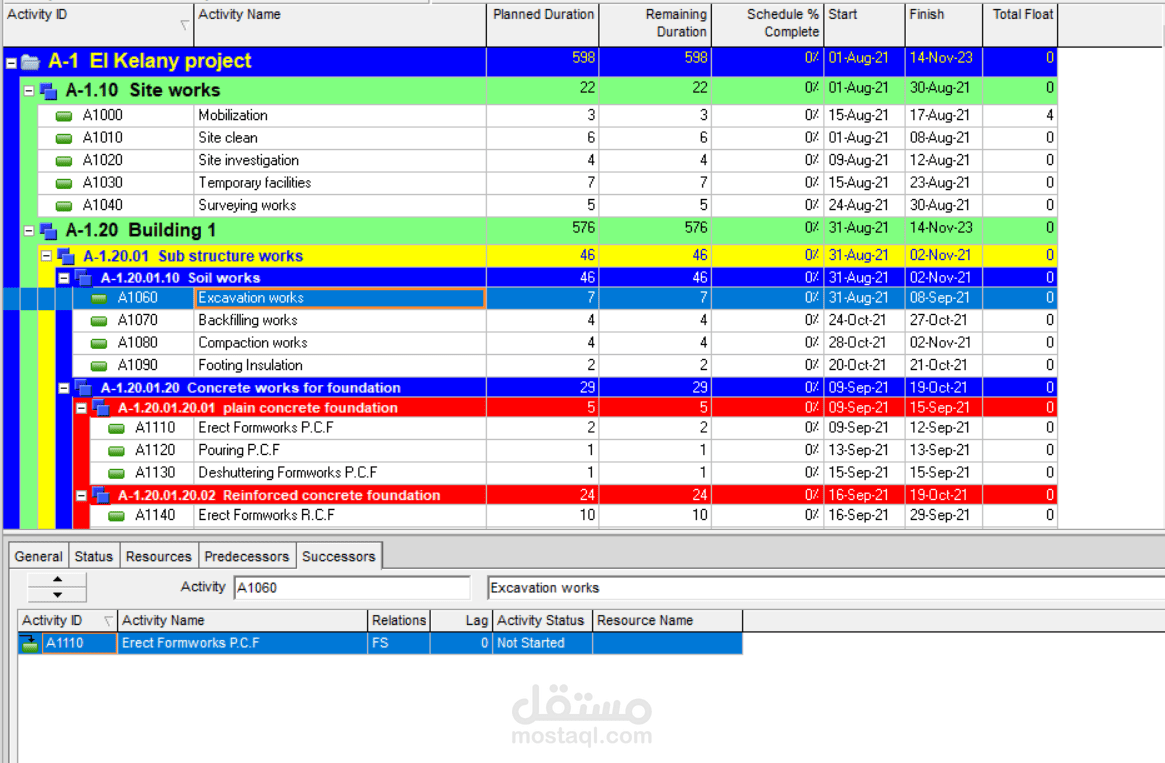Click the up arrow next to Activity field
The height and width of the screenshot is (763, 1165).
(x=57, y=579)
